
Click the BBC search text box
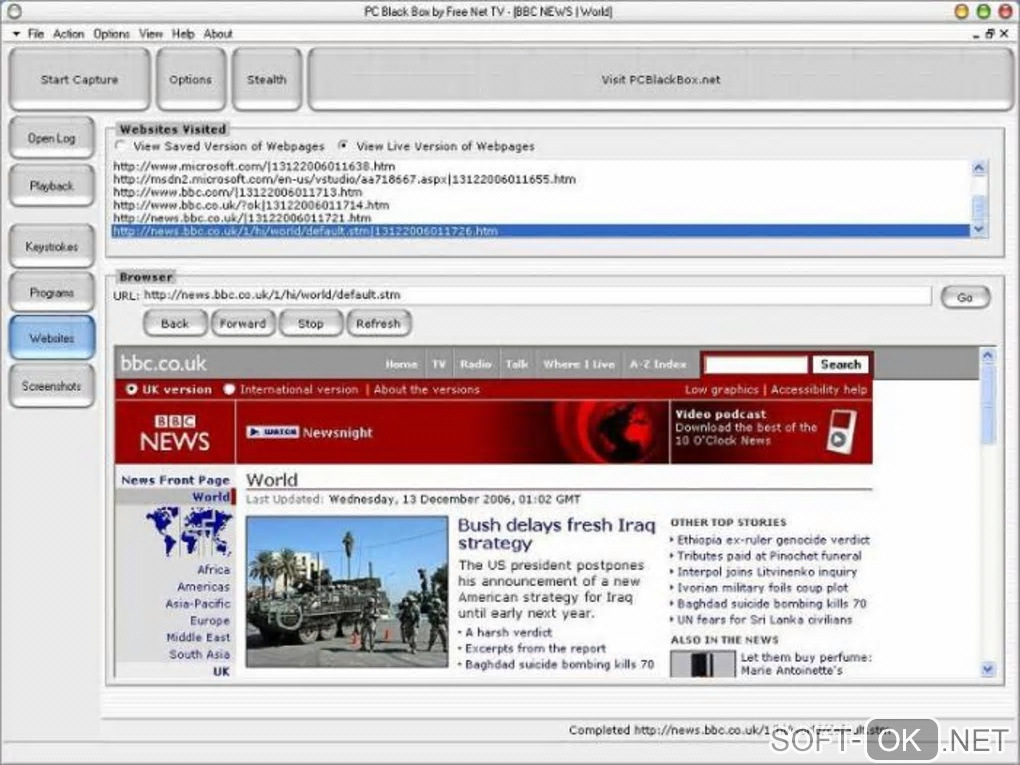pyautogui.click(x=756, y=364)
